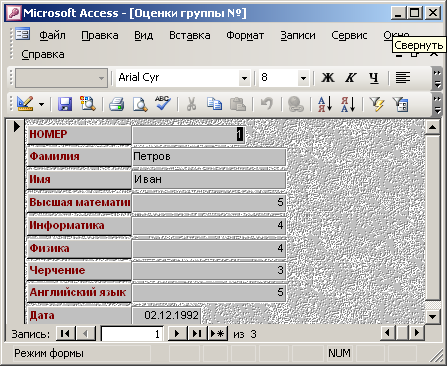The height and width of the screenshot is (366, 447).
Task: Sort ascending with the А-Я icon
Action: tap(325, 104)
